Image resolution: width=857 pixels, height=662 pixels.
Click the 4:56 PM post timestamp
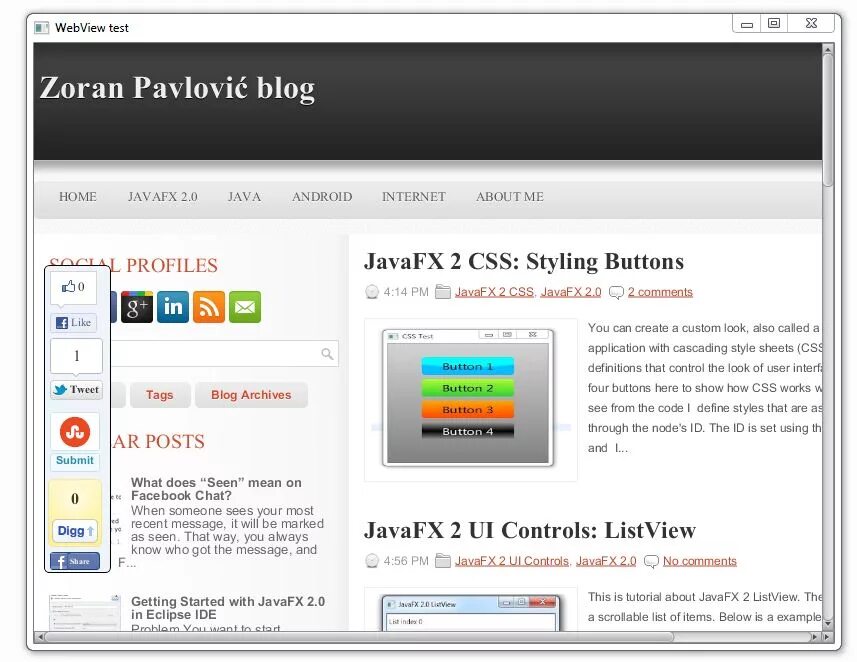point(406,561)
